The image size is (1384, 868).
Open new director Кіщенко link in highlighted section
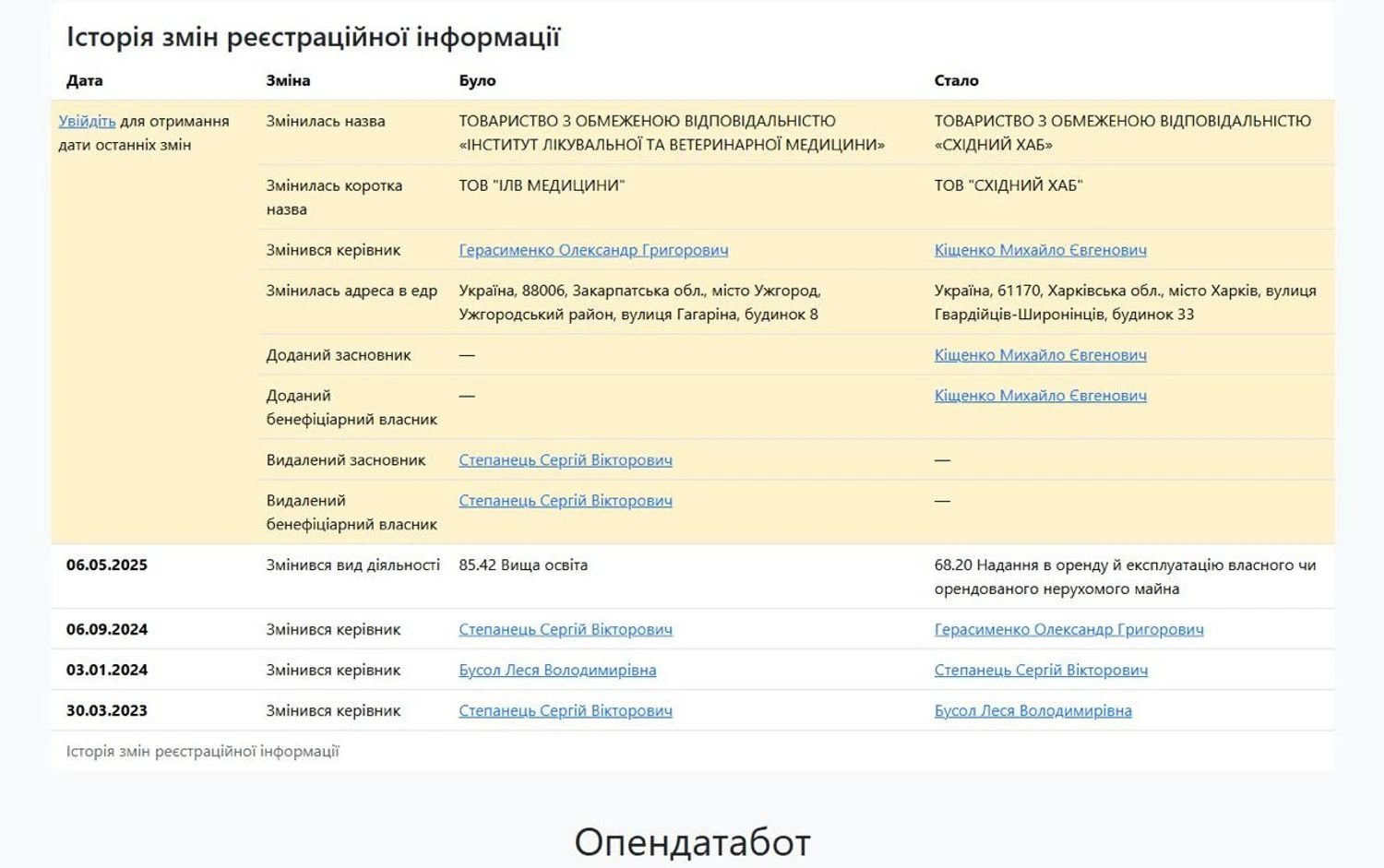(x=1040, y=250)
